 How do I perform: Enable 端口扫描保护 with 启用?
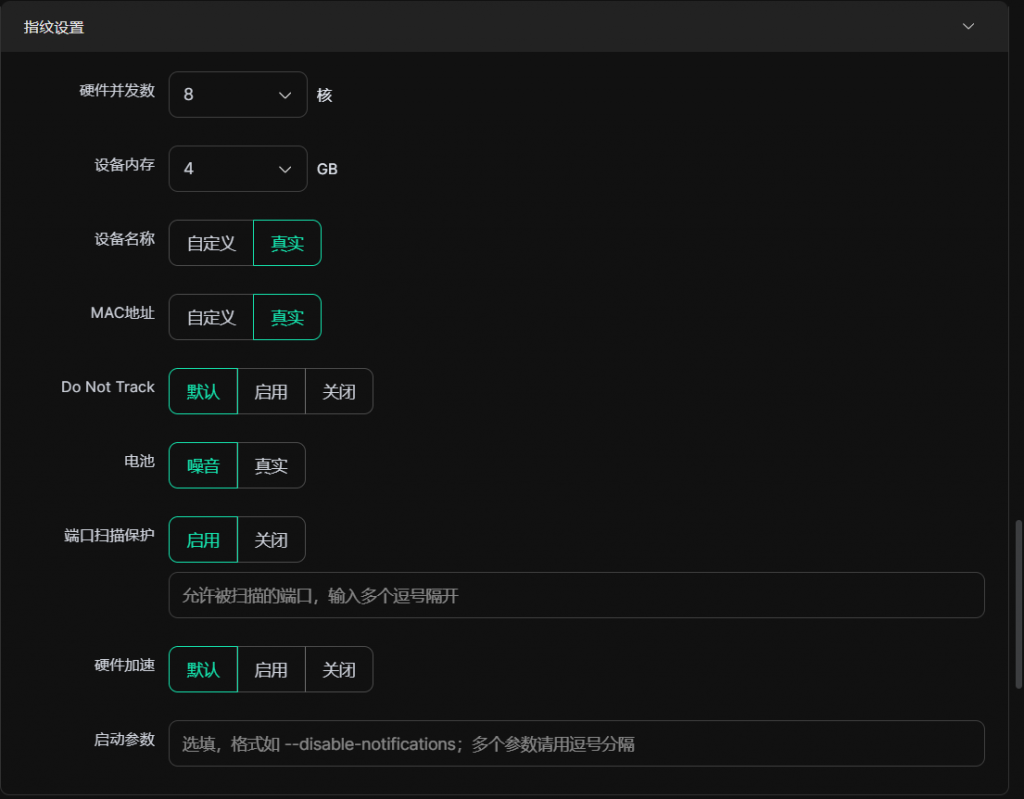click(203, 540)
